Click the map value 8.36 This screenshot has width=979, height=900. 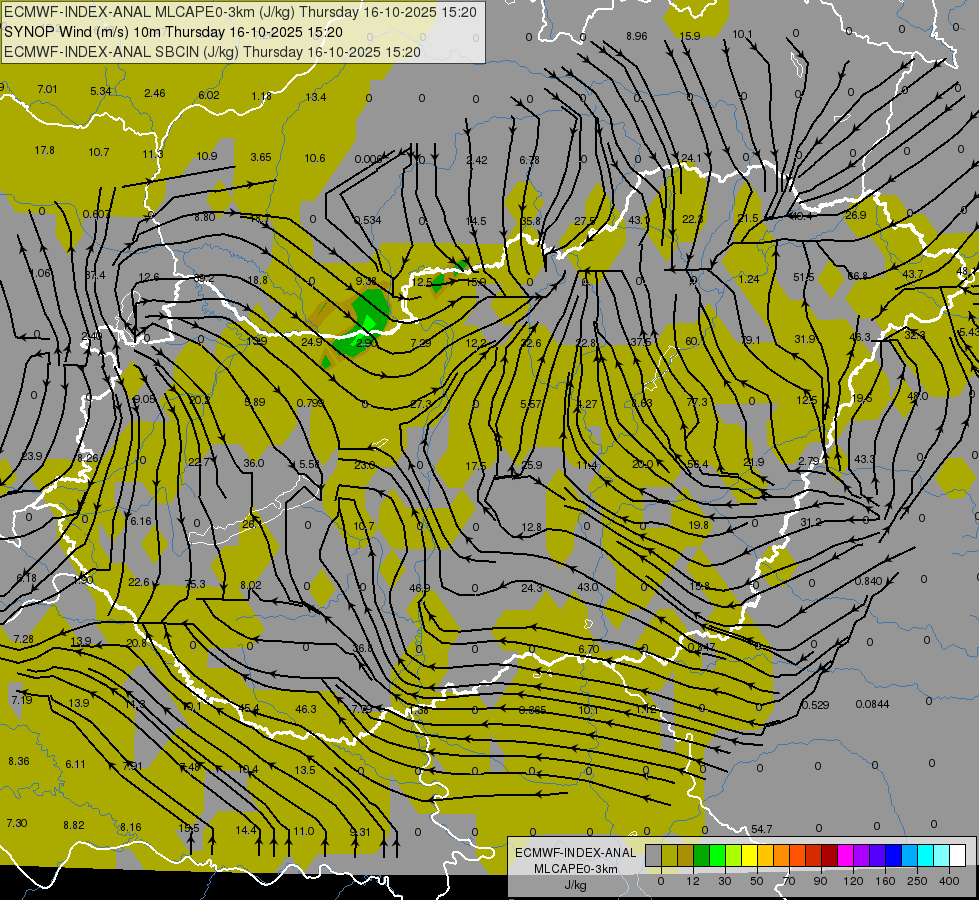[19, 761]
